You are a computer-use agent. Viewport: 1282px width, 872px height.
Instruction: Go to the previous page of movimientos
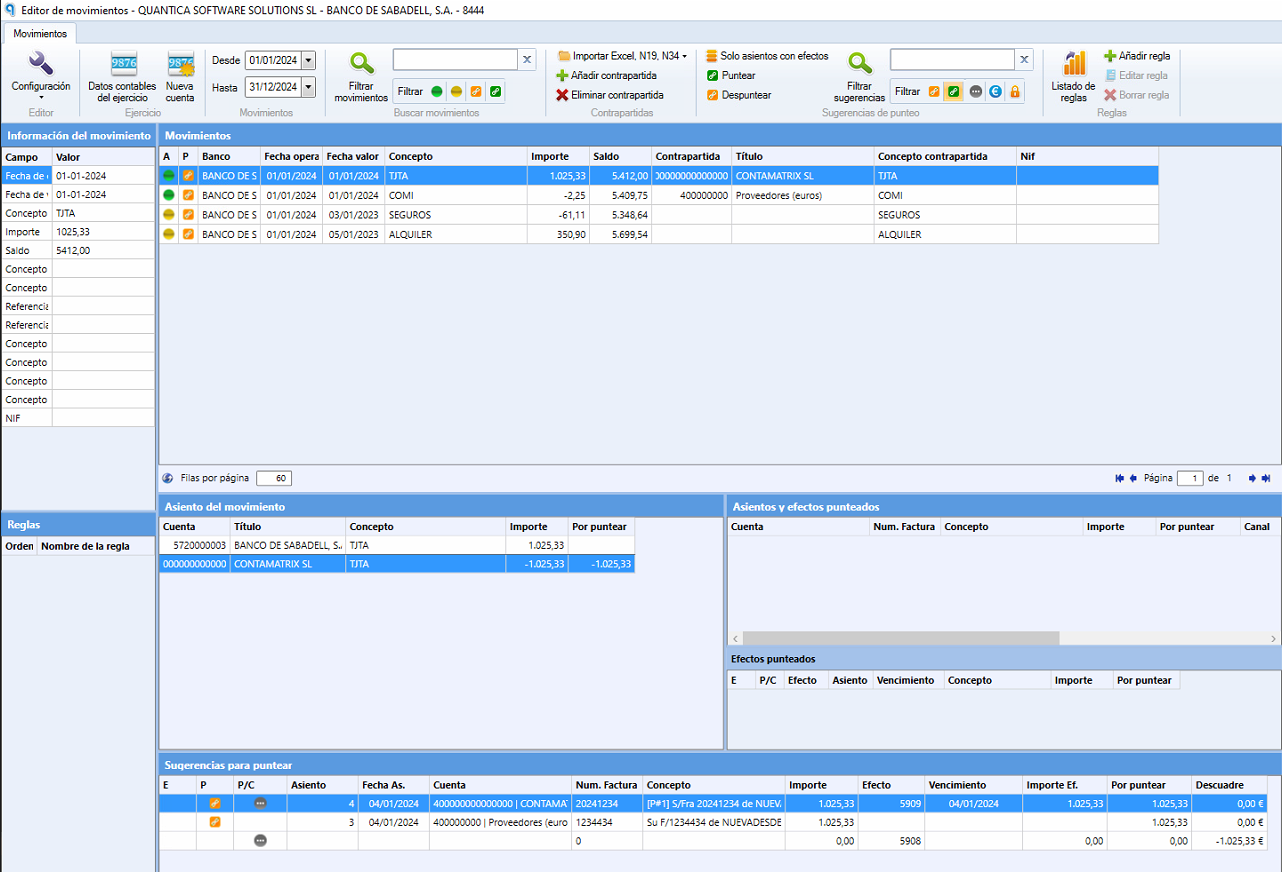1134,478
